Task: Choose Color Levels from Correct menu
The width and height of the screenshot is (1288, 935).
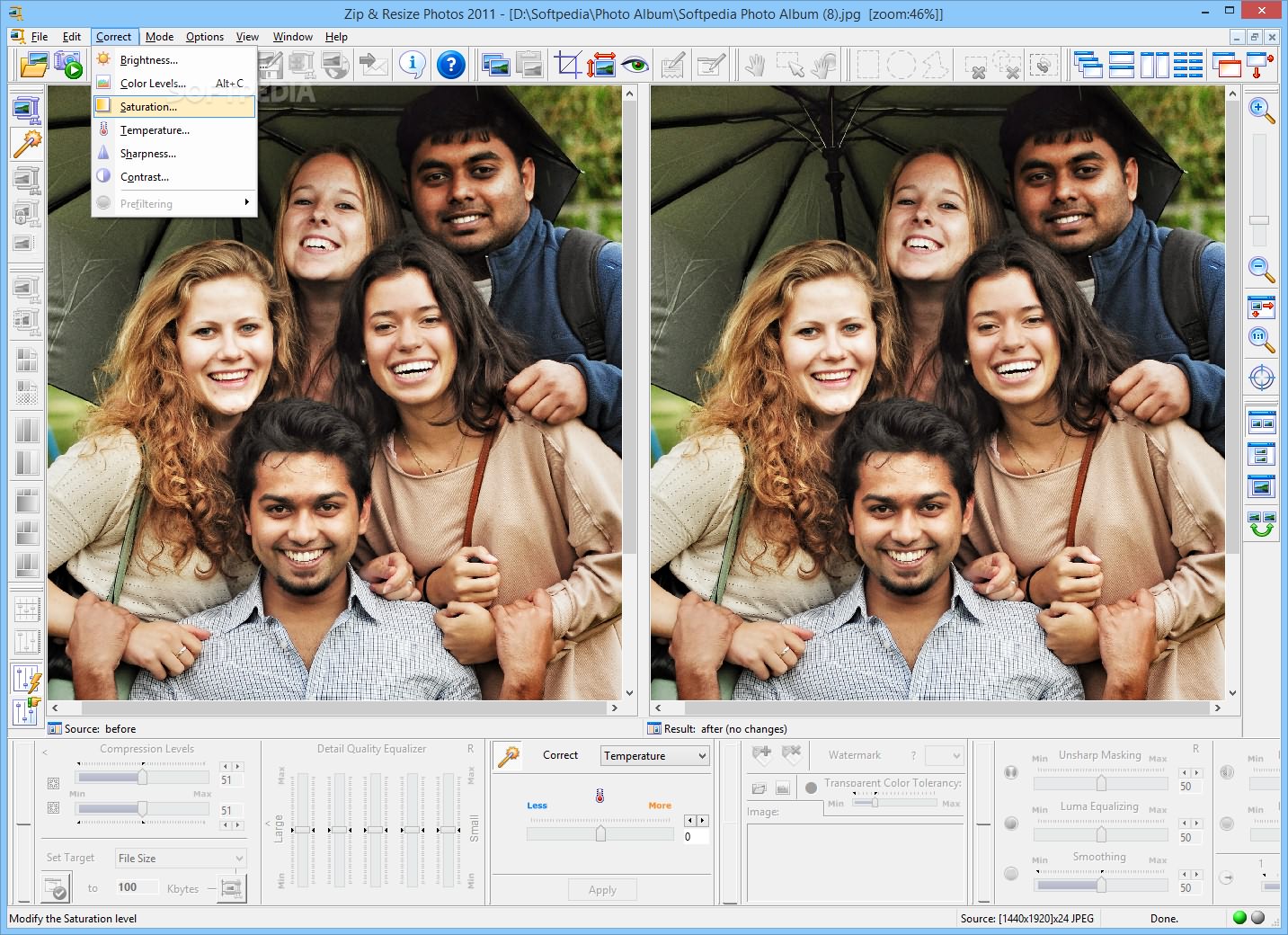Action: tap(174, 83)
